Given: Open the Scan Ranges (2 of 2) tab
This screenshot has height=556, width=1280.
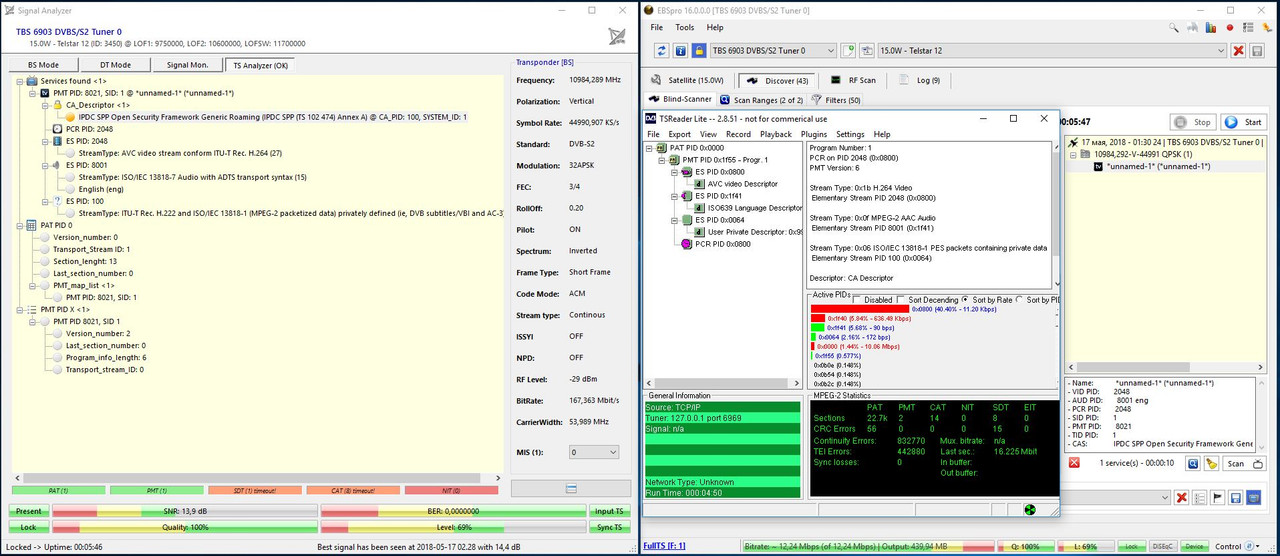Looking at the screenshot, I should [760, 99].
